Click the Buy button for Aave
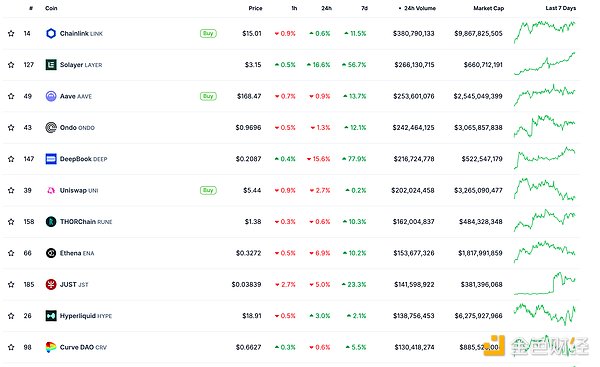600x367 pixels. [208, 96]
